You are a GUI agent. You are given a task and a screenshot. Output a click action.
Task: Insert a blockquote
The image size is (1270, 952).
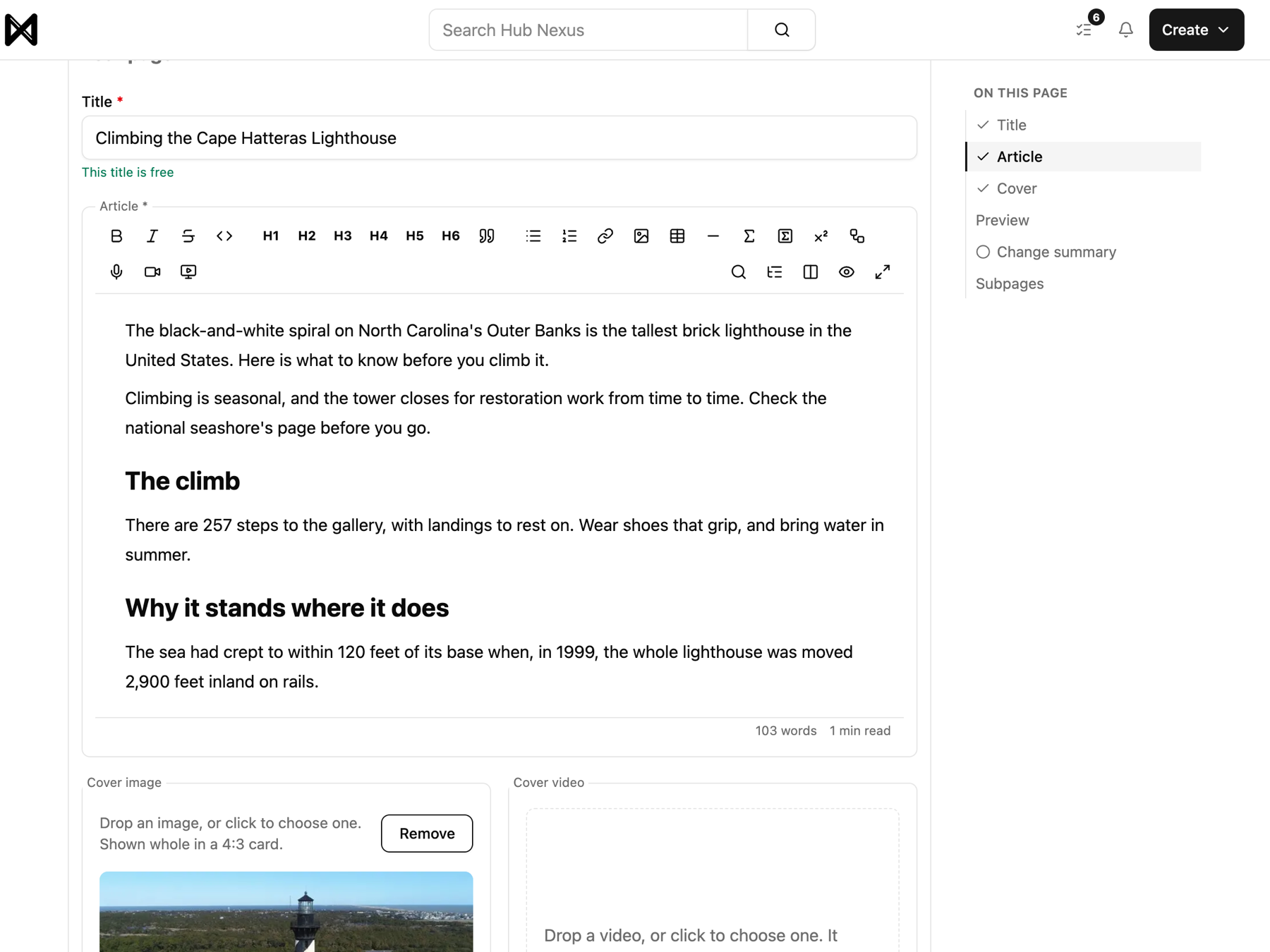point(487,236)
